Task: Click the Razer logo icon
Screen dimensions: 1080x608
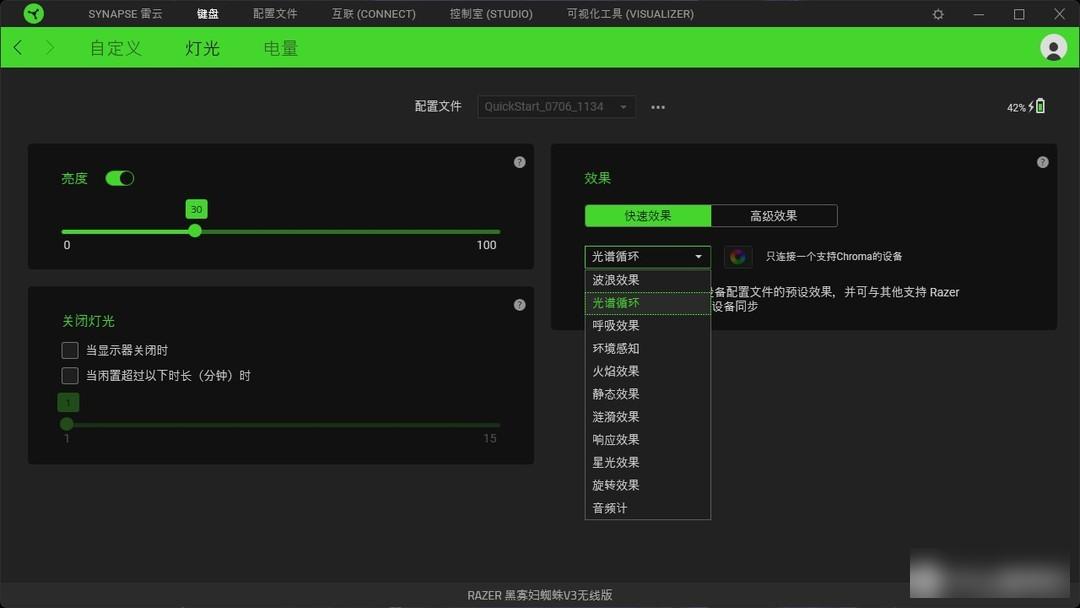Action: point(33,13)
